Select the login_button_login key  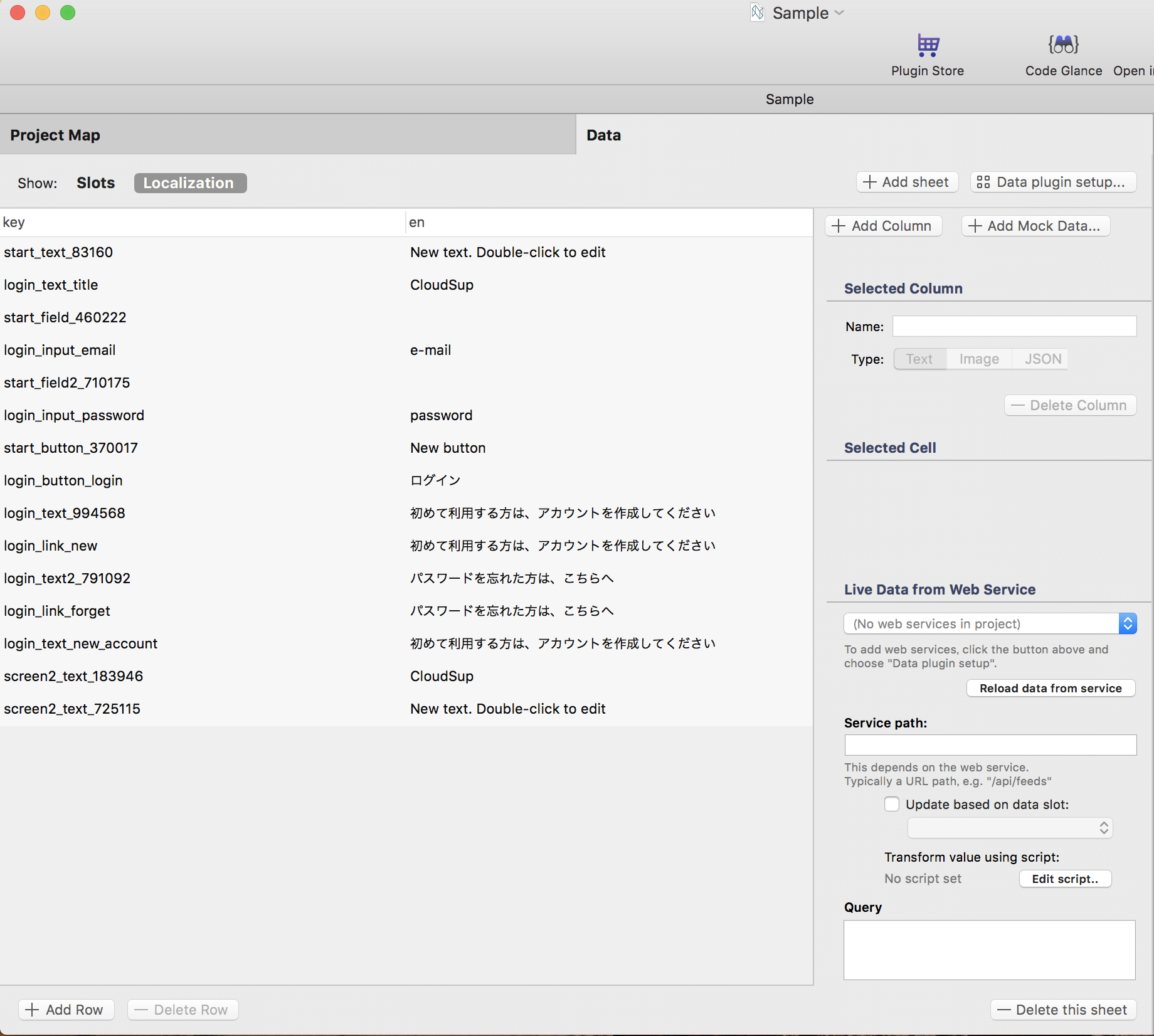click(x=63, y=480)
